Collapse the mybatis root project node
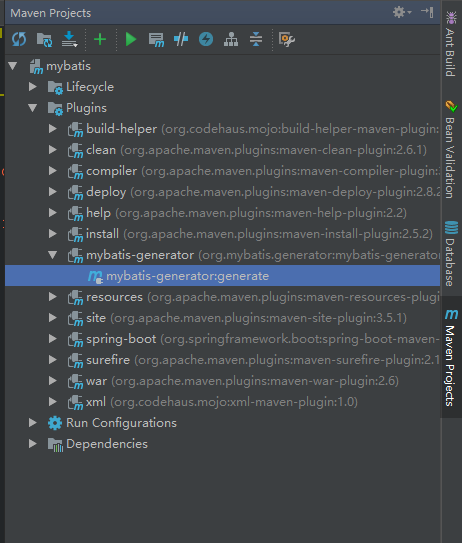This screenshot has height=543, width=462. coord(13,66)
